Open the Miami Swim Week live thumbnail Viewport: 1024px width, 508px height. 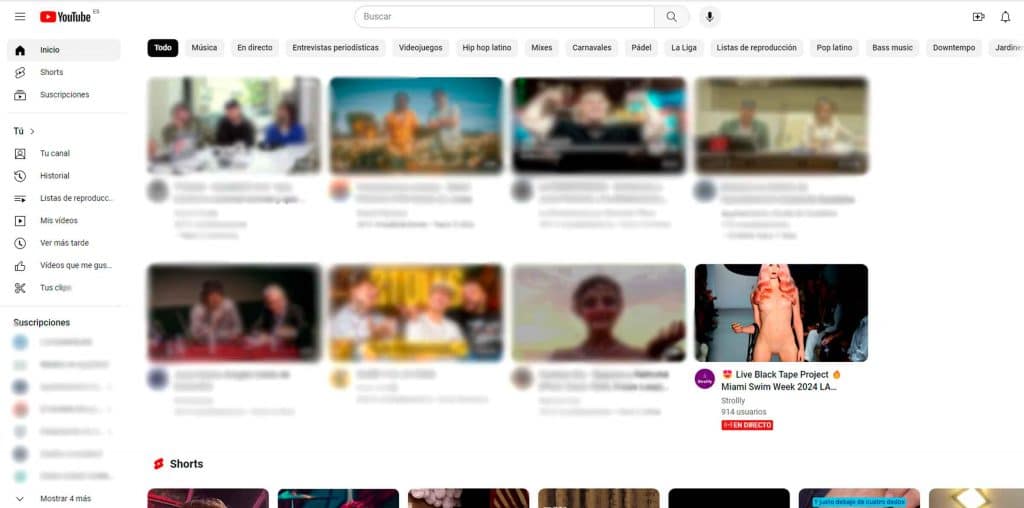(781, 313)
